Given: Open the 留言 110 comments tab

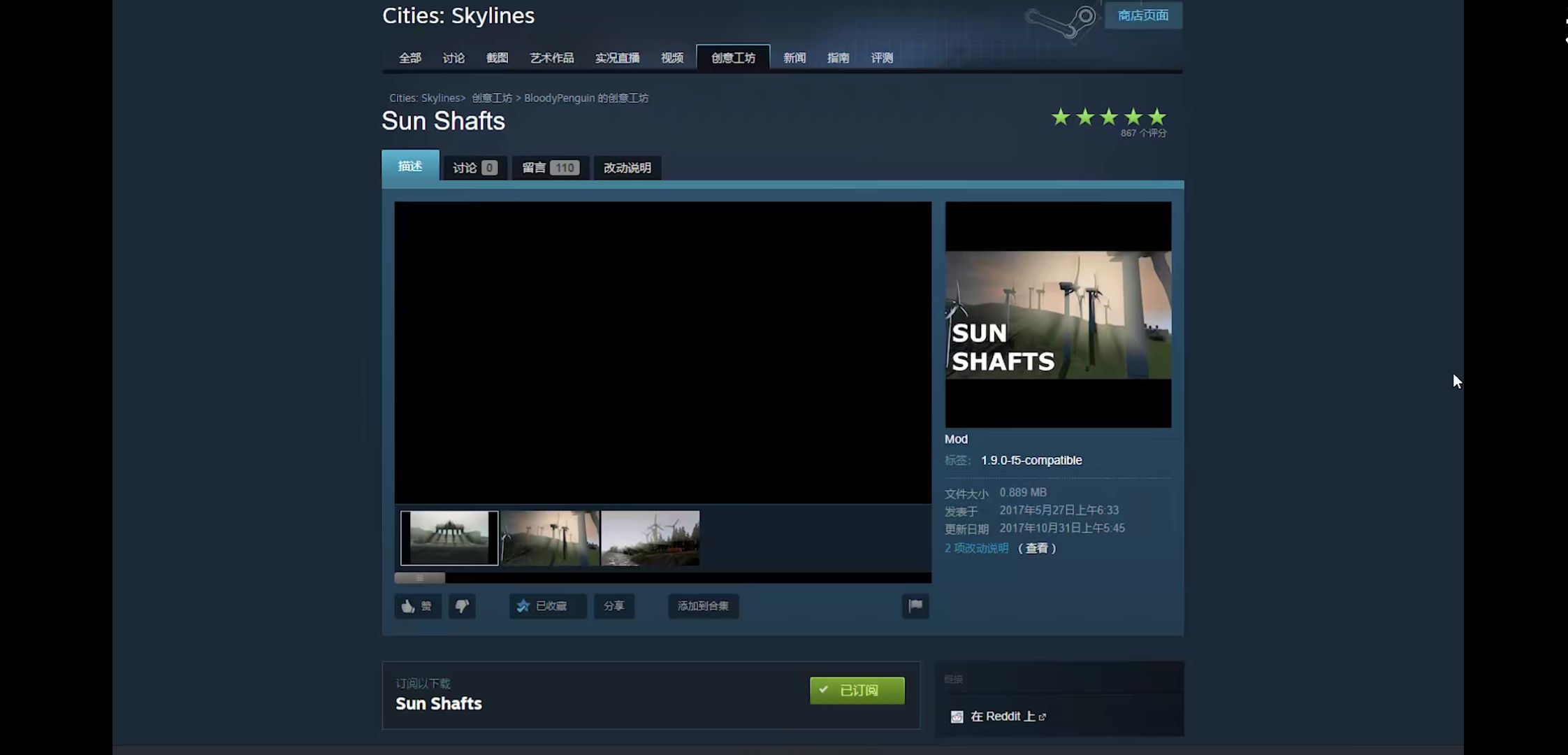Looking at the screenshot, I should [550, 168].
